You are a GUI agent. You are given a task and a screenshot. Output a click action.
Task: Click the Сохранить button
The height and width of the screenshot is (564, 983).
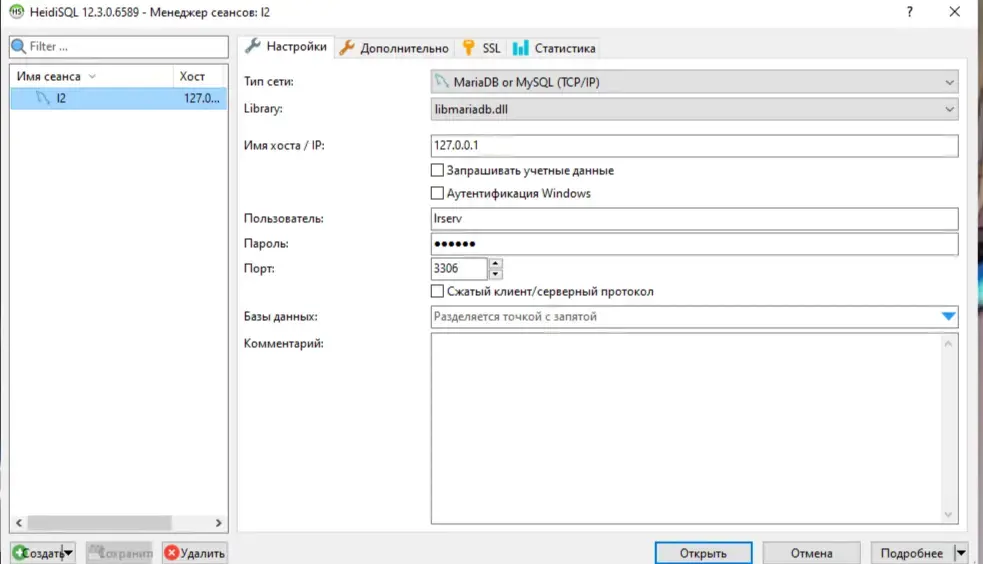[x=119, y=553]
